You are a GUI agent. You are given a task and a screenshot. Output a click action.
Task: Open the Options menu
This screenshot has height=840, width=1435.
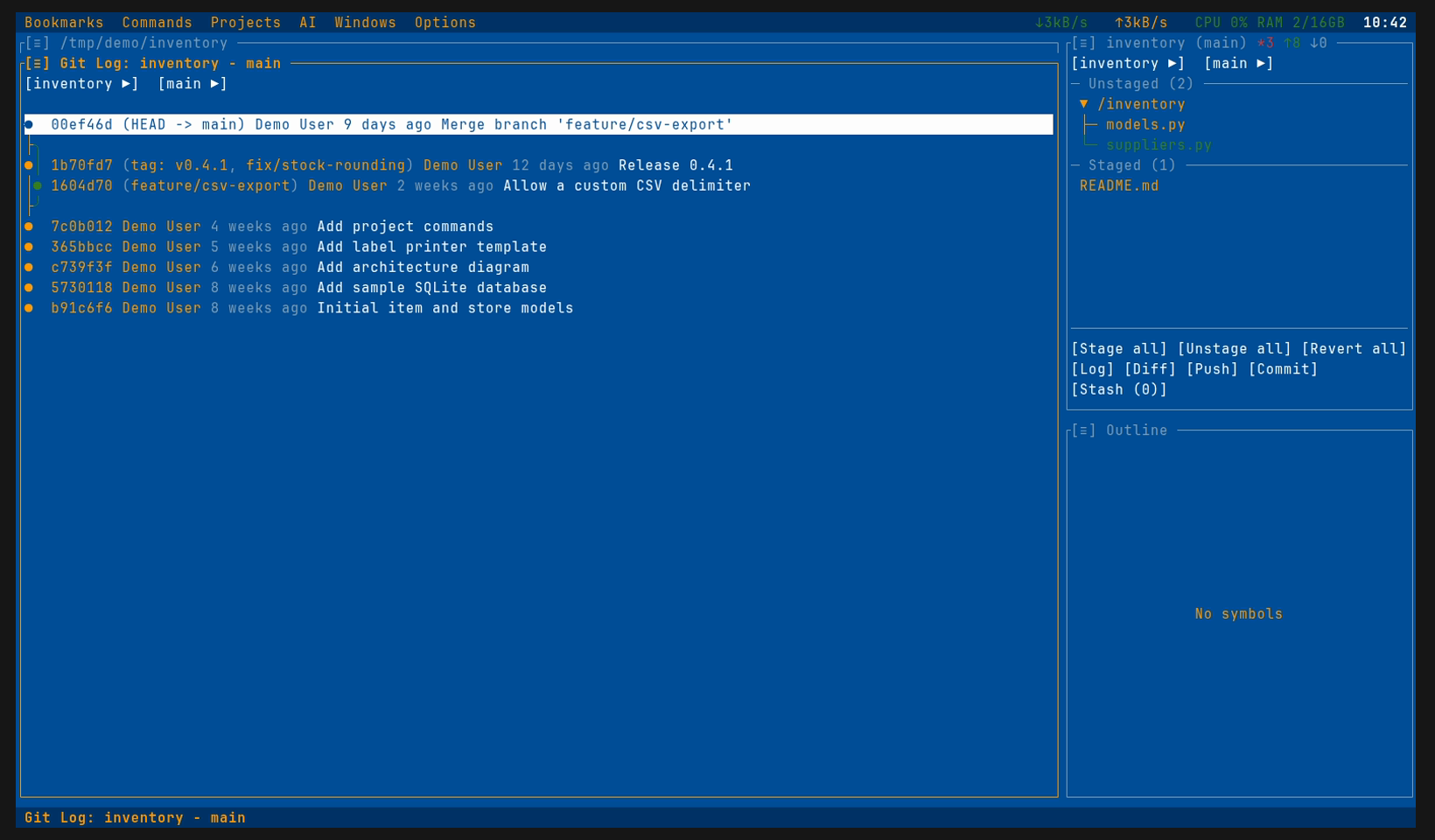[x=445, y=23]
